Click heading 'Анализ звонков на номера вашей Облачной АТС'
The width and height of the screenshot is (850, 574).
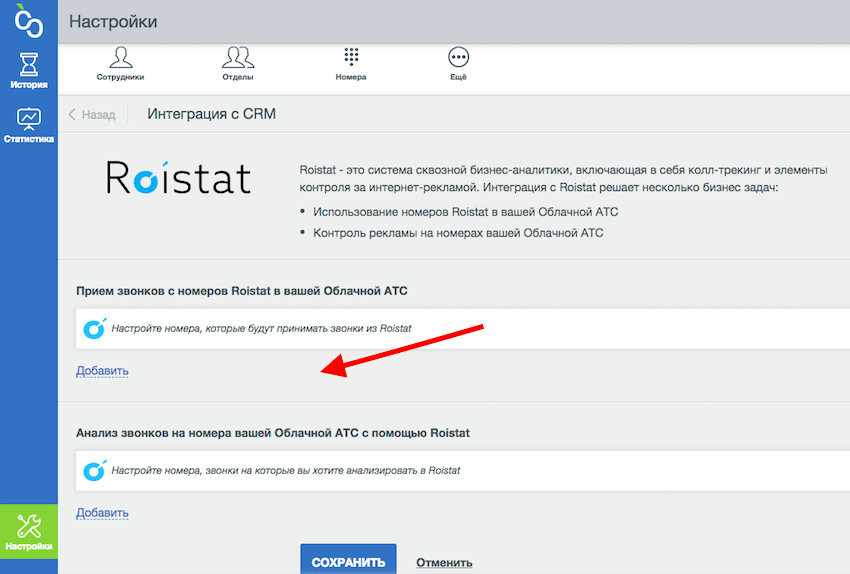pyautogui.click(x=273, y=433)
